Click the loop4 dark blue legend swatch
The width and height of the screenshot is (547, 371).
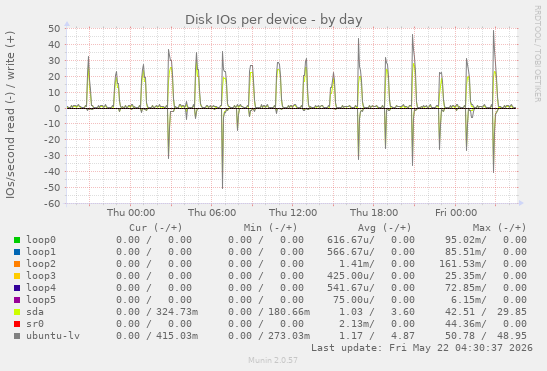(x=17, y=288)
